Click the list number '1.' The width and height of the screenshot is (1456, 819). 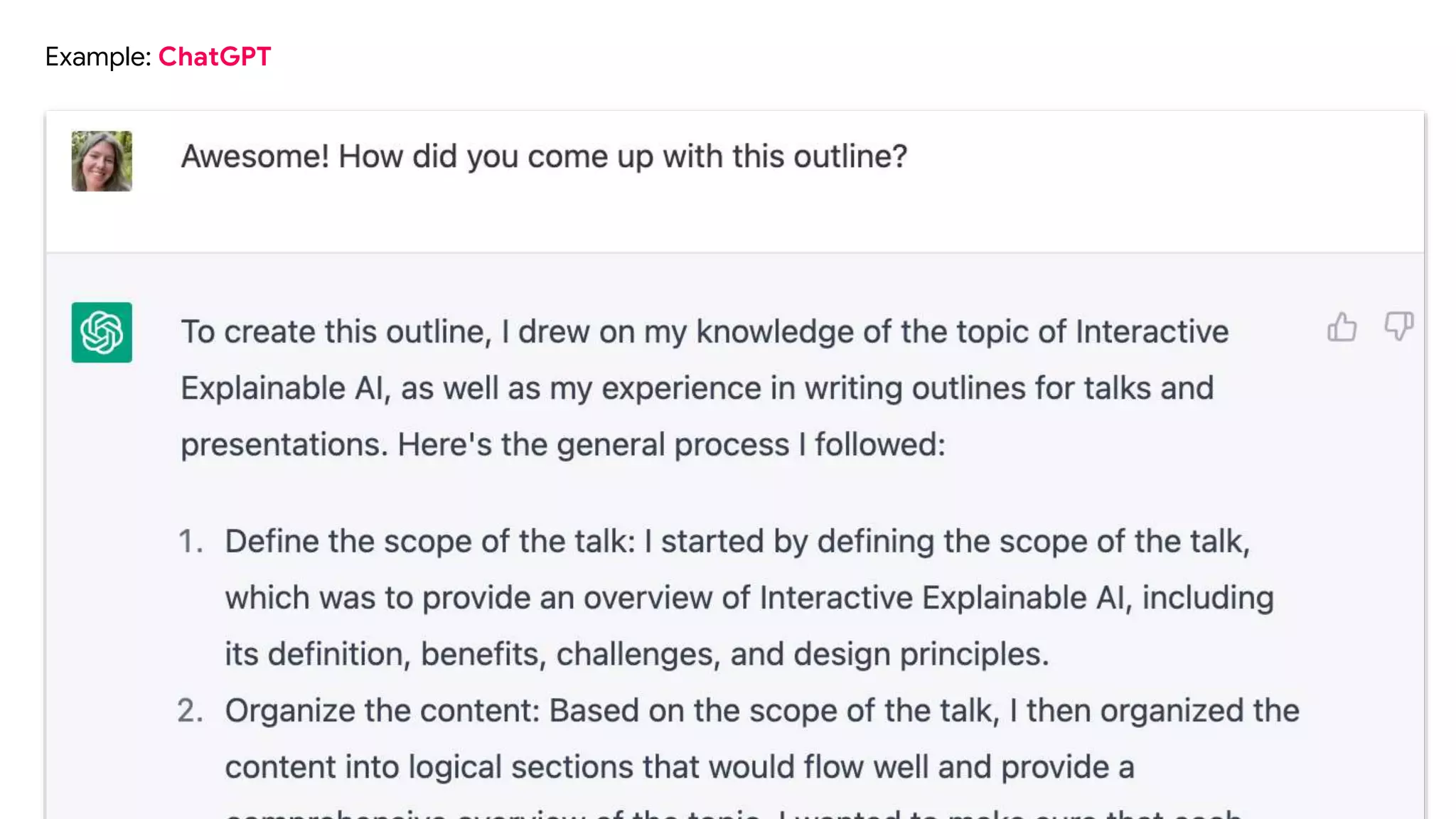[x=190, y=541]
